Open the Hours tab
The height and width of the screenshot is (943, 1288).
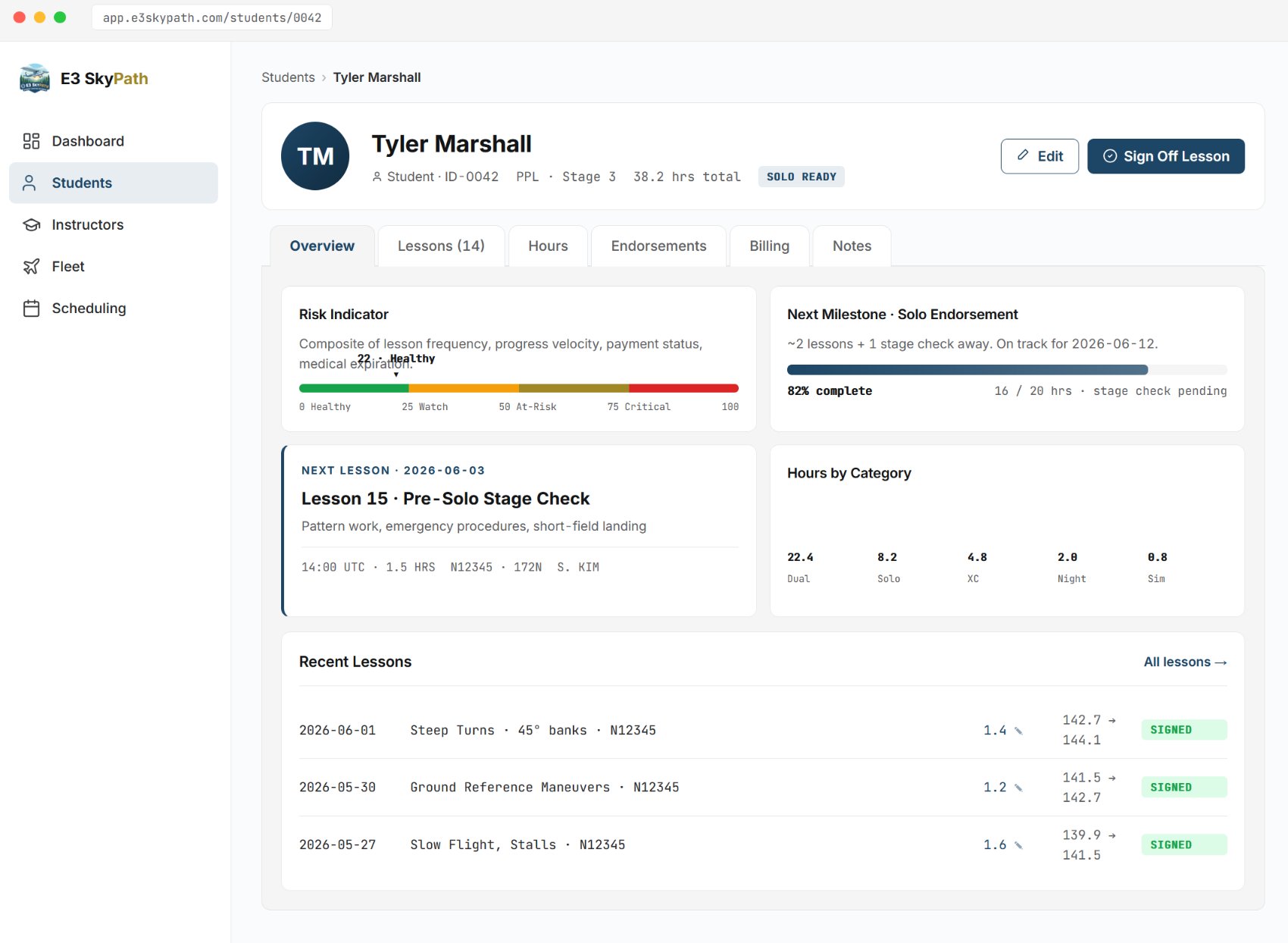coord(548,246)
